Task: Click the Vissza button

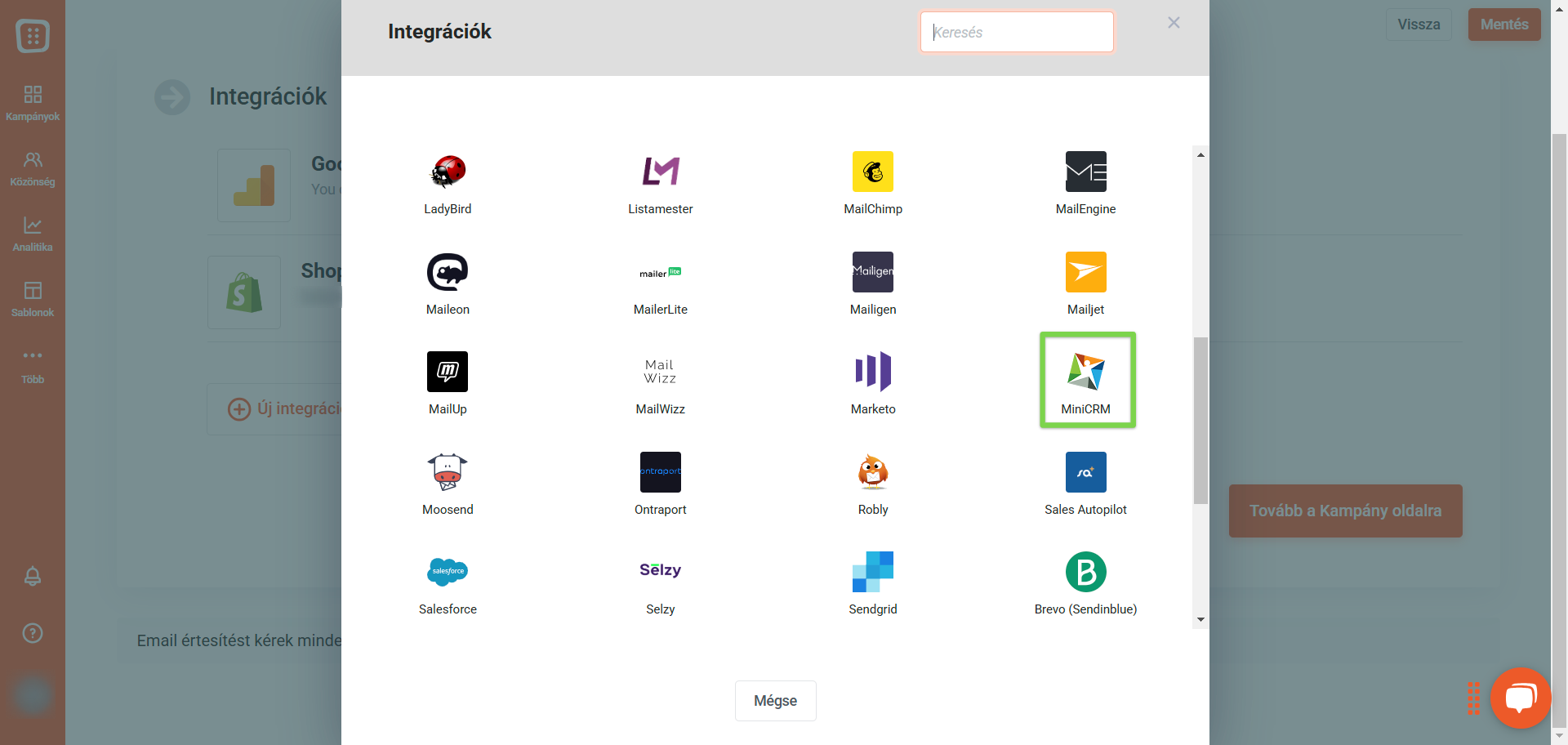Action: point(1419,25)
